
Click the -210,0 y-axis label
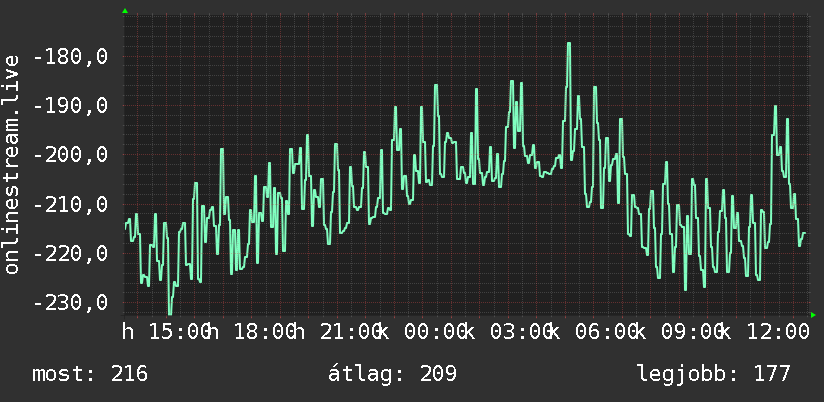coord(70,204)
